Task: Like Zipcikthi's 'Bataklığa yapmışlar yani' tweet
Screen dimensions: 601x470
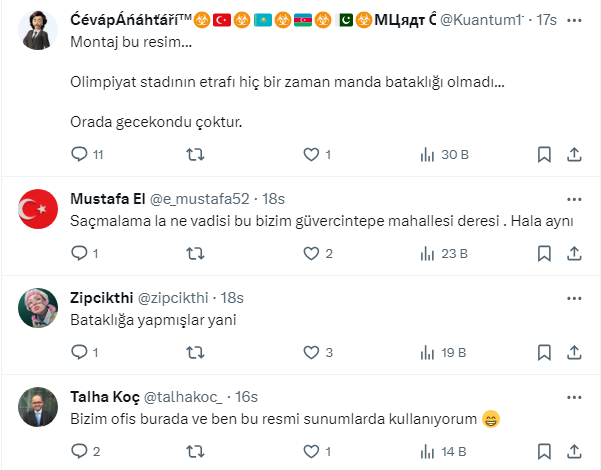Action: [311, 352]
